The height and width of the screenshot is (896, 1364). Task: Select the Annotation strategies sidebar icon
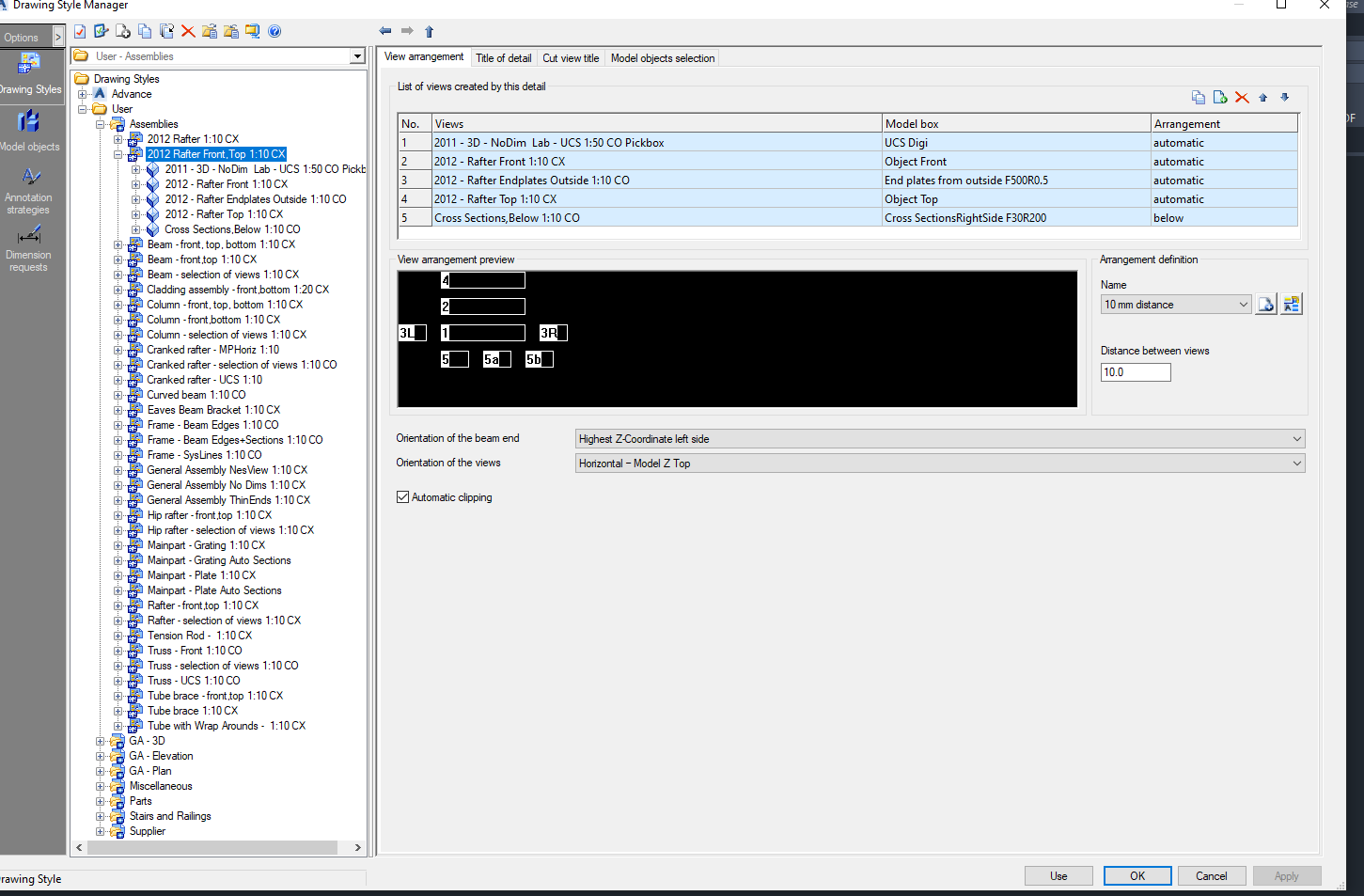29,190
